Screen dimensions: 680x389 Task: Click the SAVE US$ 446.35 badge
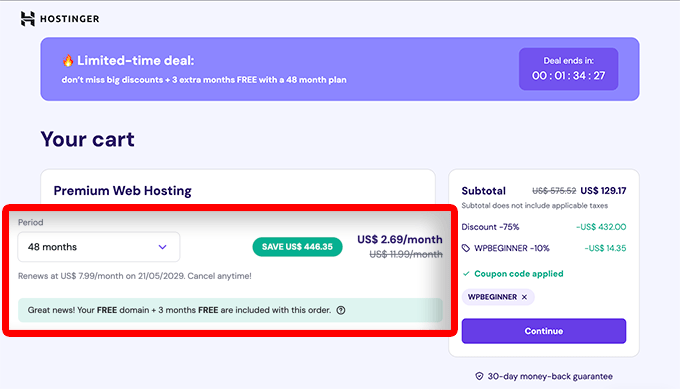298,247
